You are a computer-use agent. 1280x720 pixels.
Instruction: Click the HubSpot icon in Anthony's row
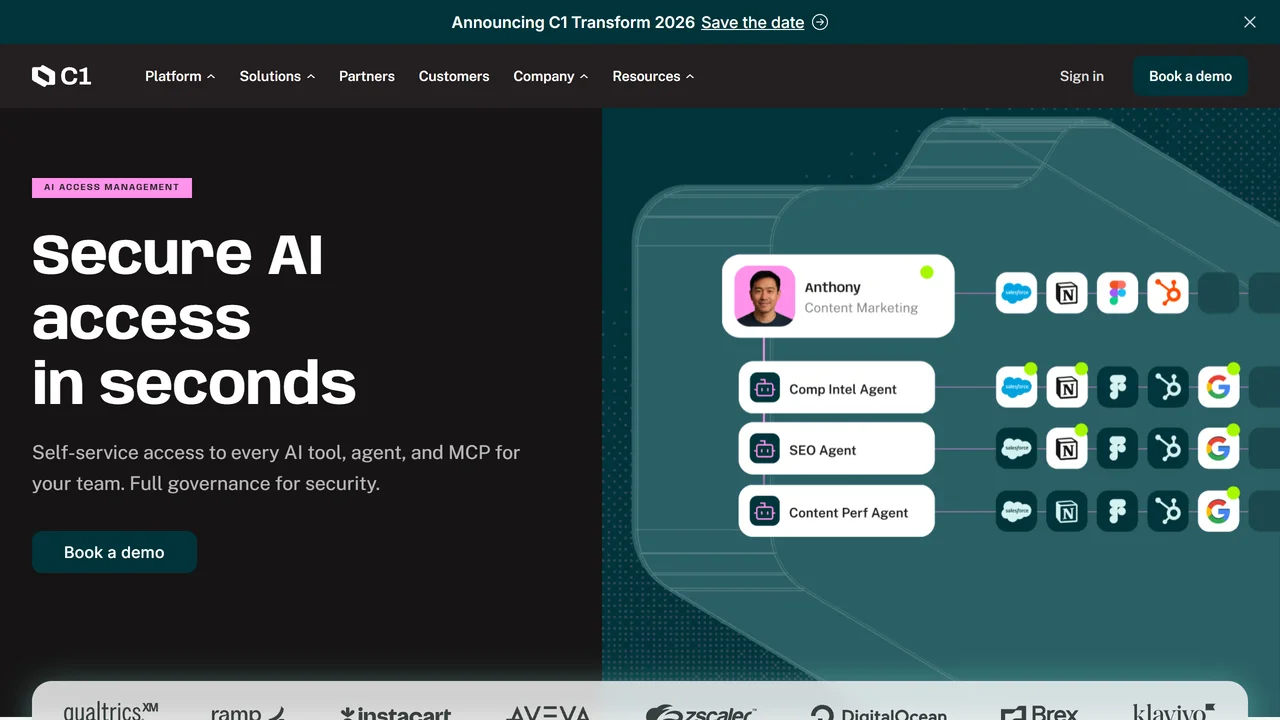[x=1168, y=293]
